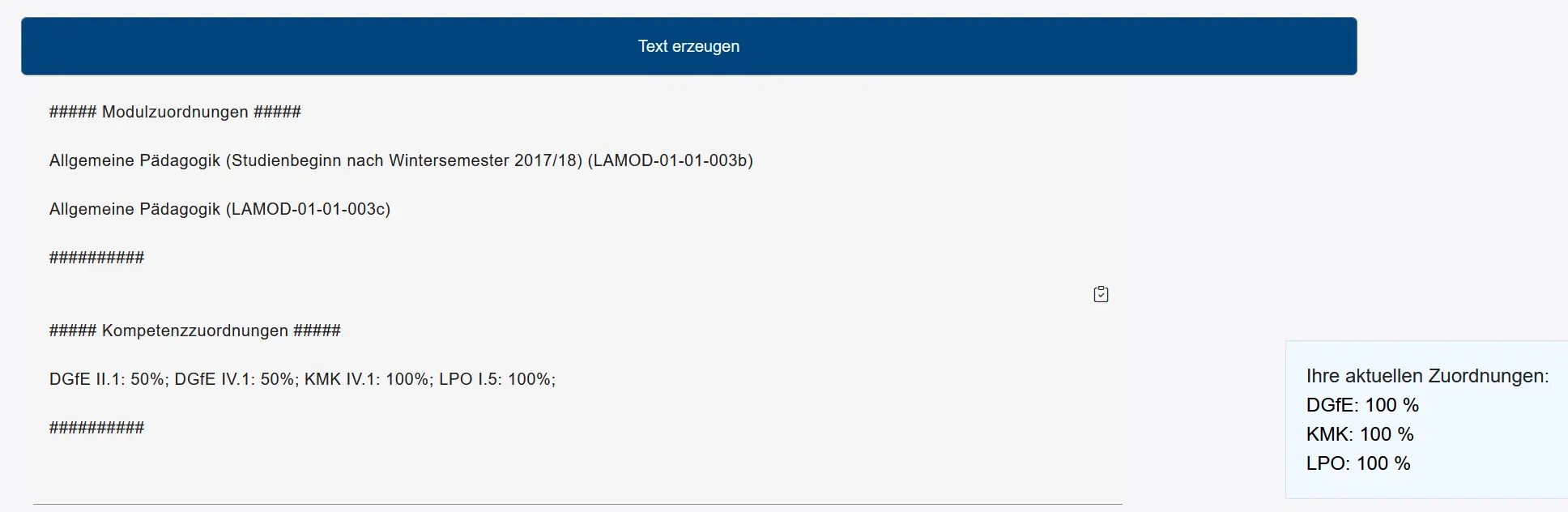Click the word Kompetenzzuordnungen in the output

pyautogui.click(x=195, y=331)
